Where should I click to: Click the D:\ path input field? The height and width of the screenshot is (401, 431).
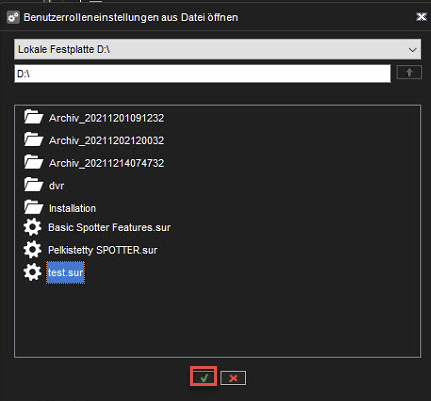pyautogui.click(x=202, y=73)
